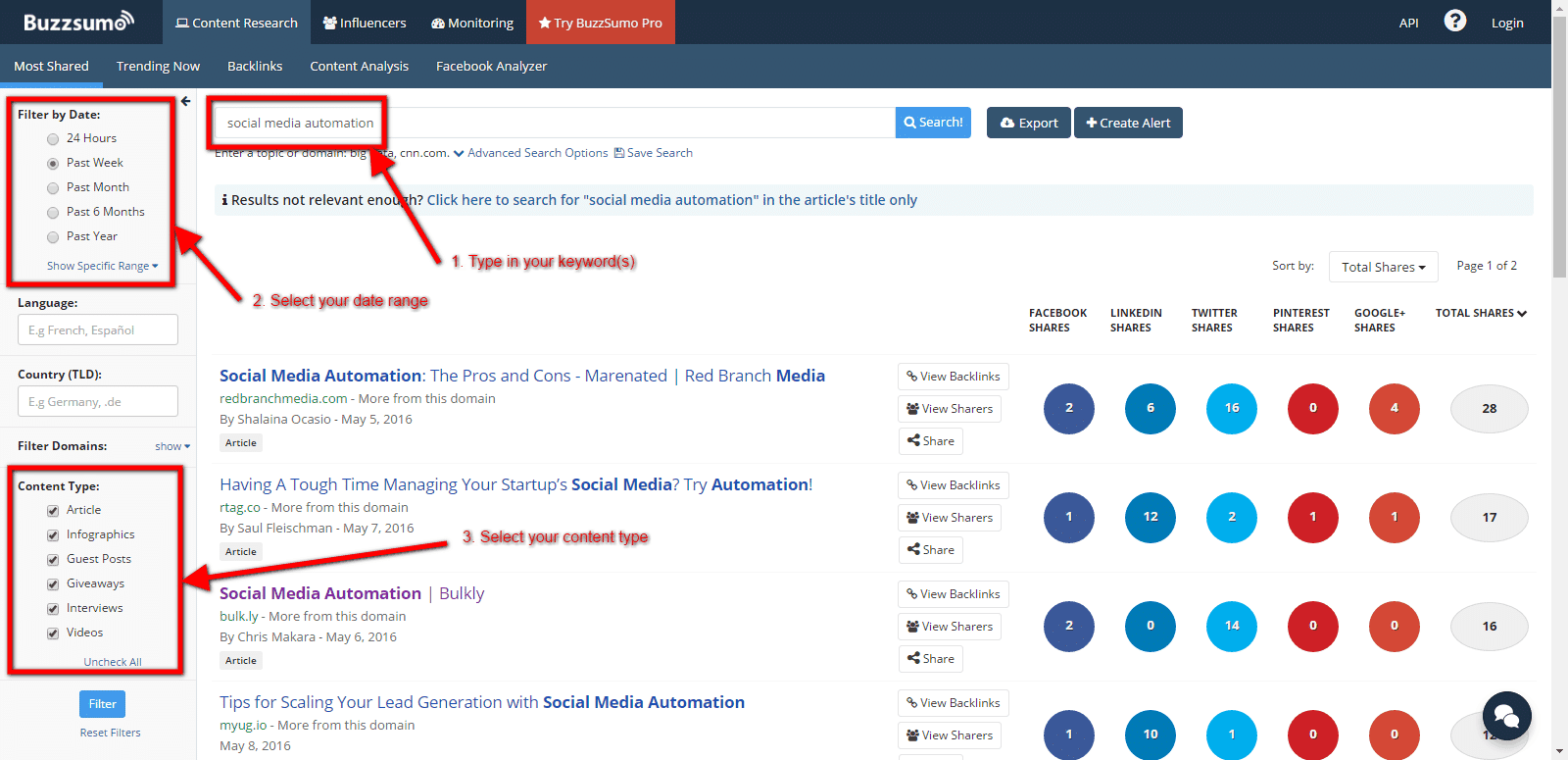This screenshot has width=1568, height=760.
Task: View Sharers for Red Branch Media article
Action: tap(950, 409)
